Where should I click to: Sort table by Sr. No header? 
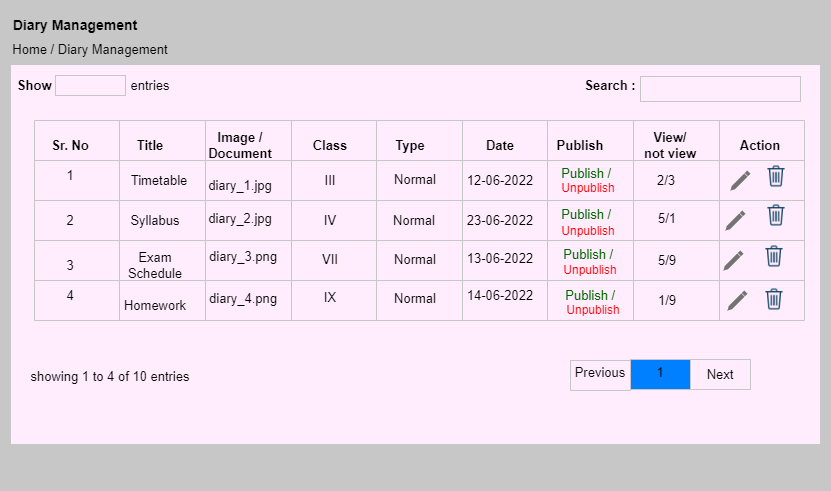(70, 145)
